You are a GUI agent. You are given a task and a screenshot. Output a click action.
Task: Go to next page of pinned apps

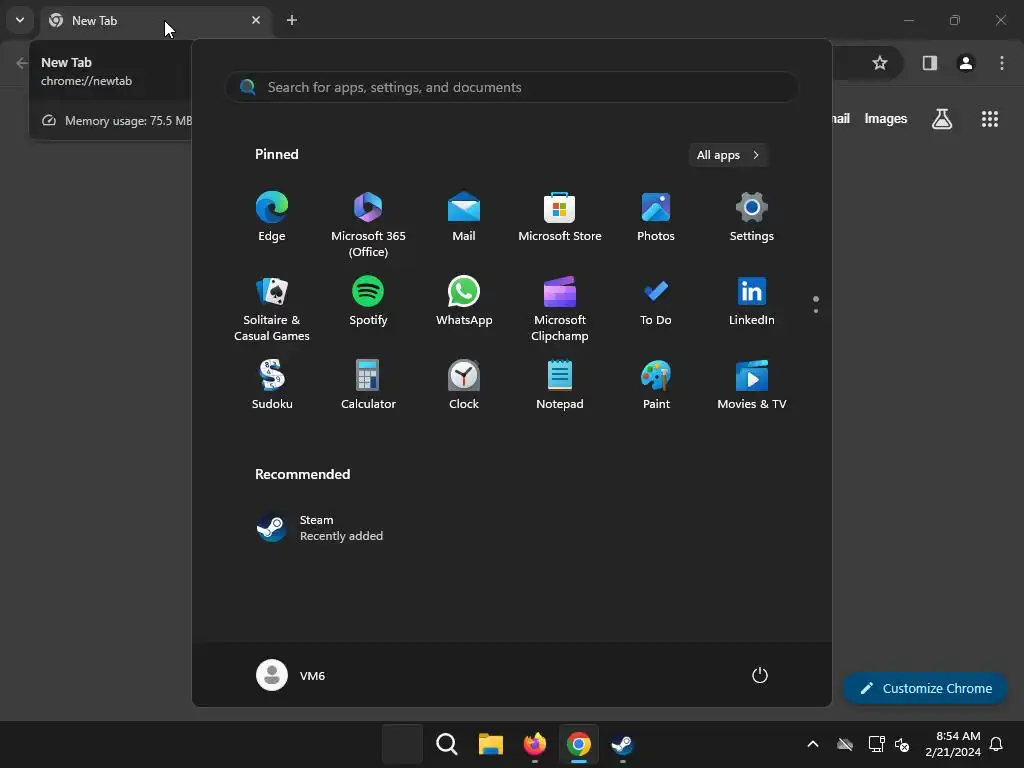click(x=816, y=311)
